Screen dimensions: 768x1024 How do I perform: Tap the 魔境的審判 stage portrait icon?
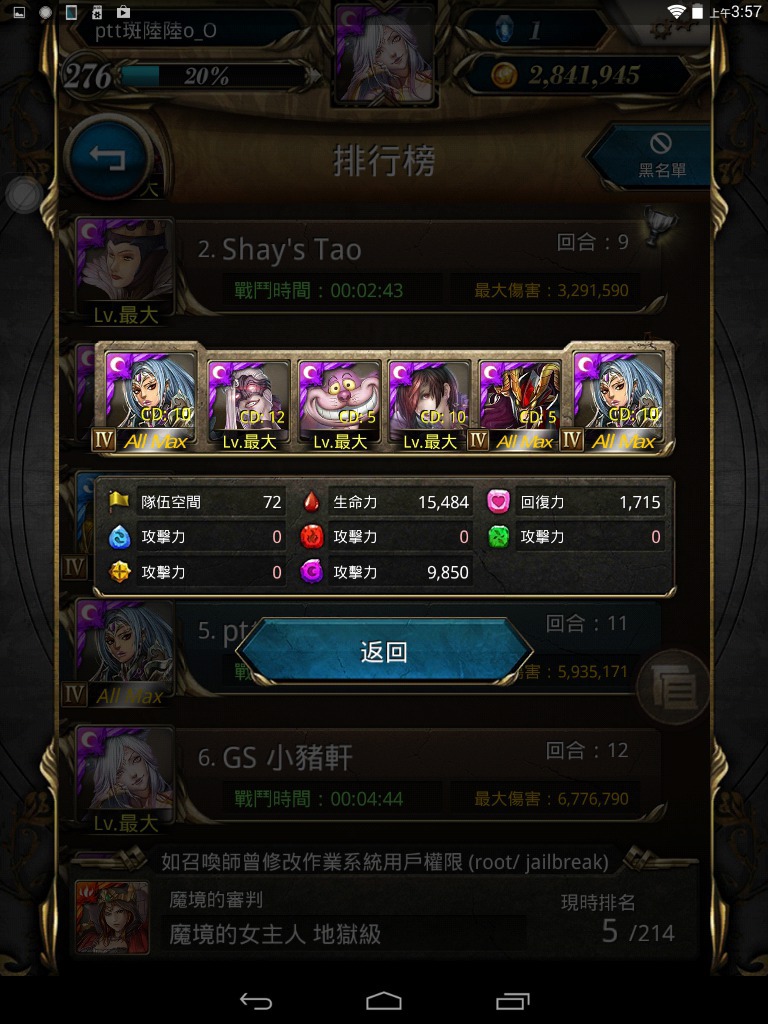point(112,917)
